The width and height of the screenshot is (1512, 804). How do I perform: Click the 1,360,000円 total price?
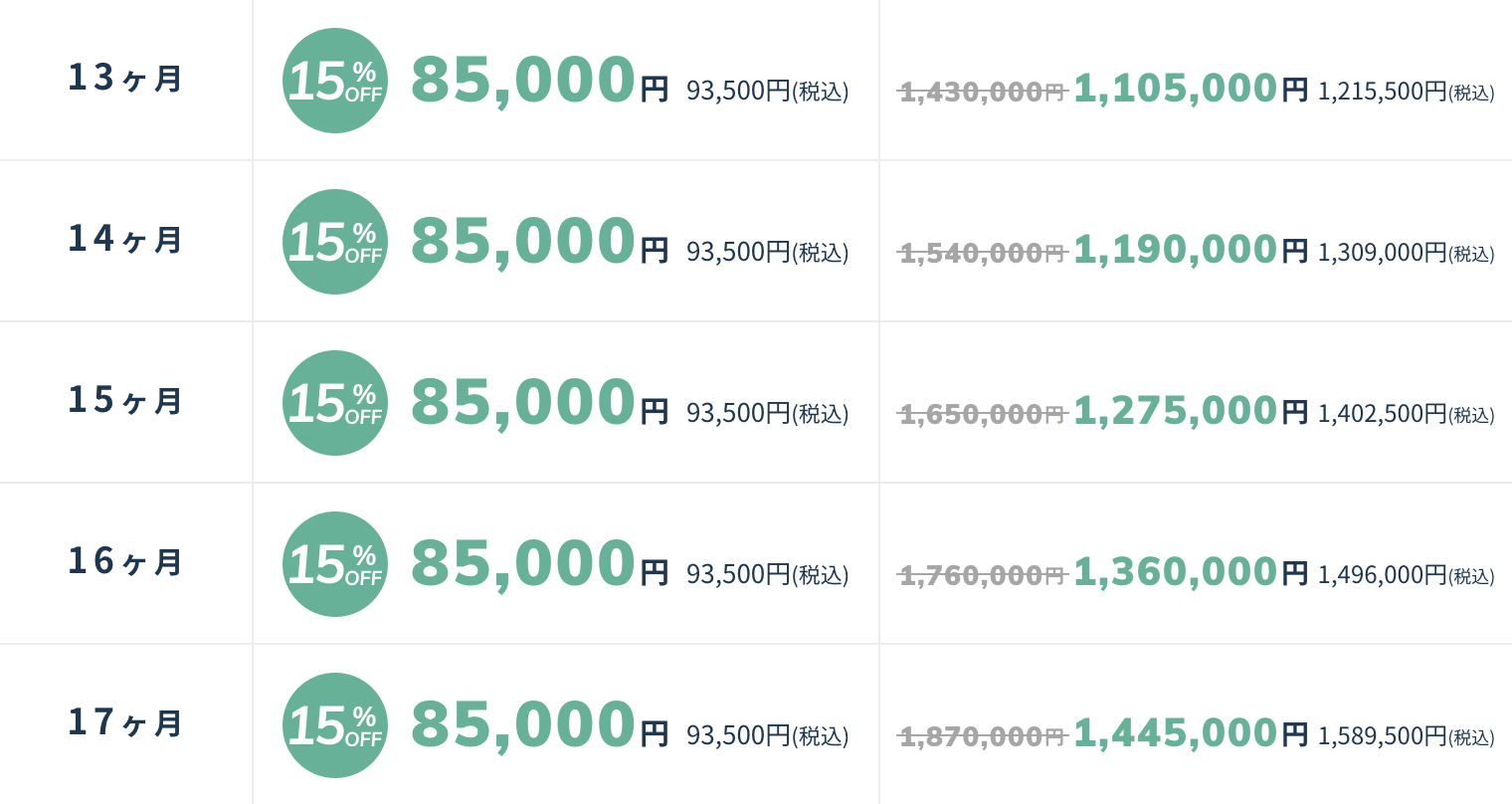1191,572
